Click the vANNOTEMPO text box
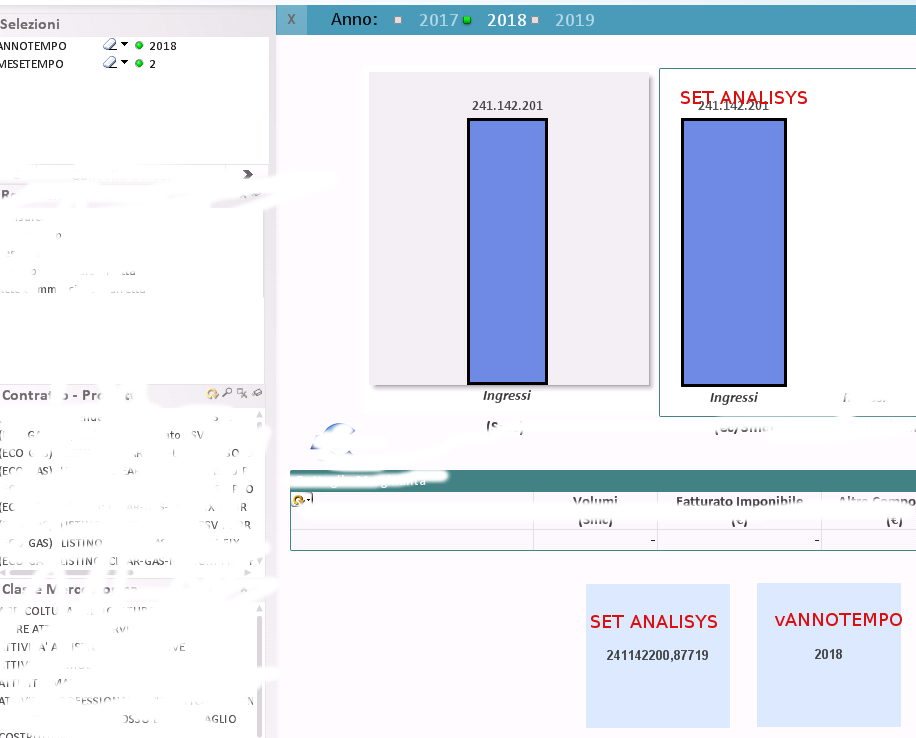 [829, 655]
